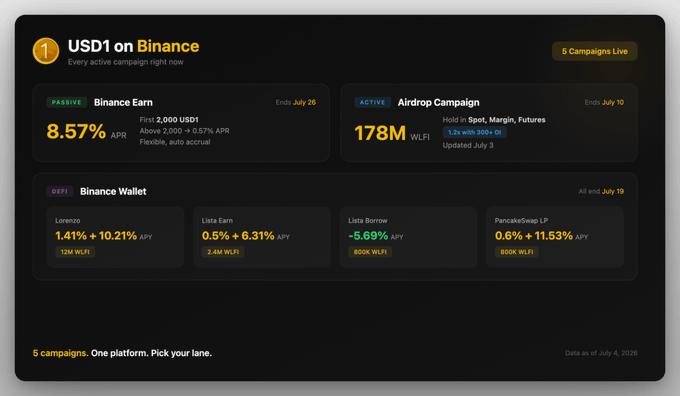This screenshot has height=396, width=680.
Task: Click '5 campaigns. One platform. Pick your lane.'
Action: [122, 353]
